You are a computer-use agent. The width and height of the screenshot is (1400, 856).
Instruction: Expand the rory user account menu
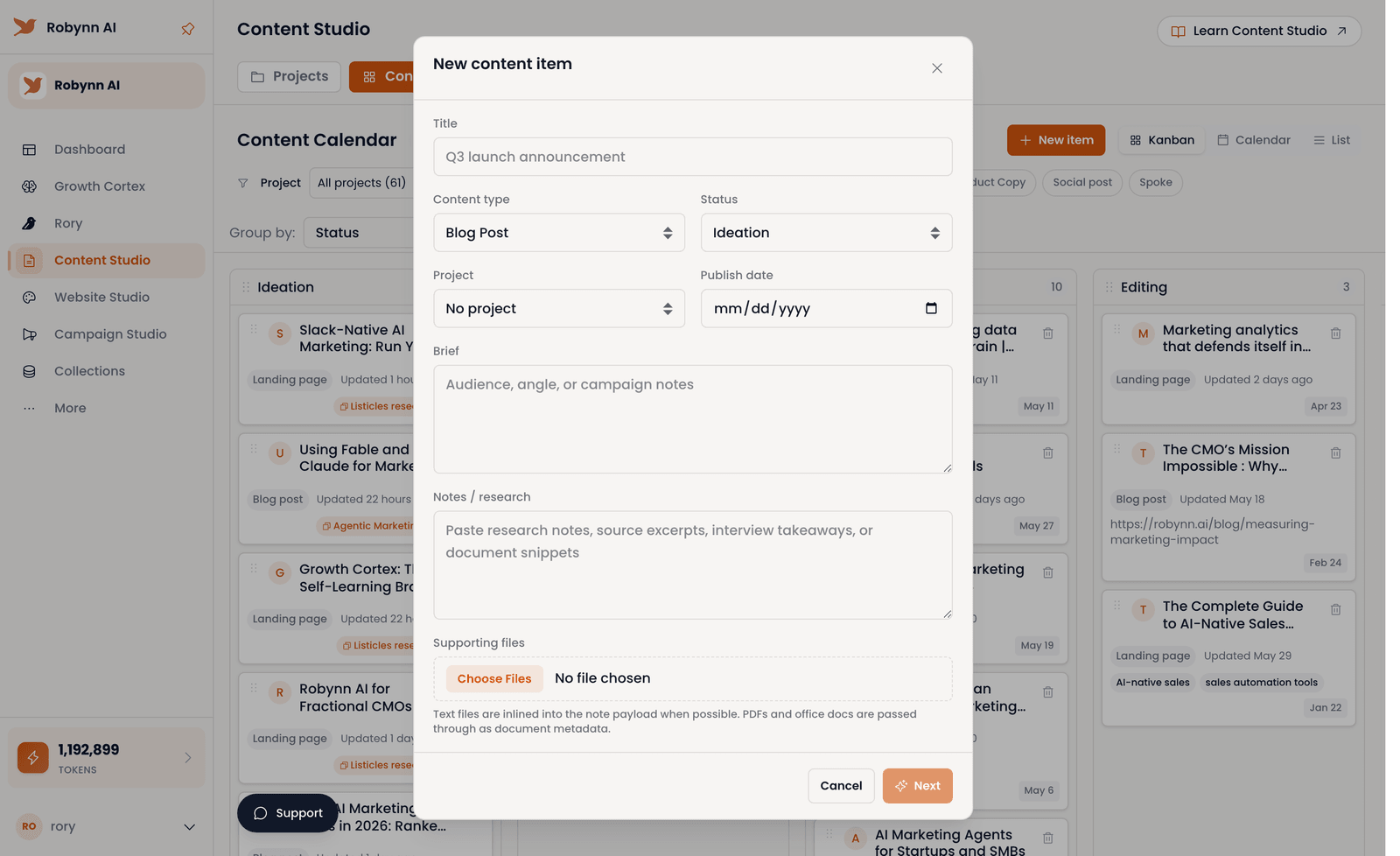click(x=107, y=826)
